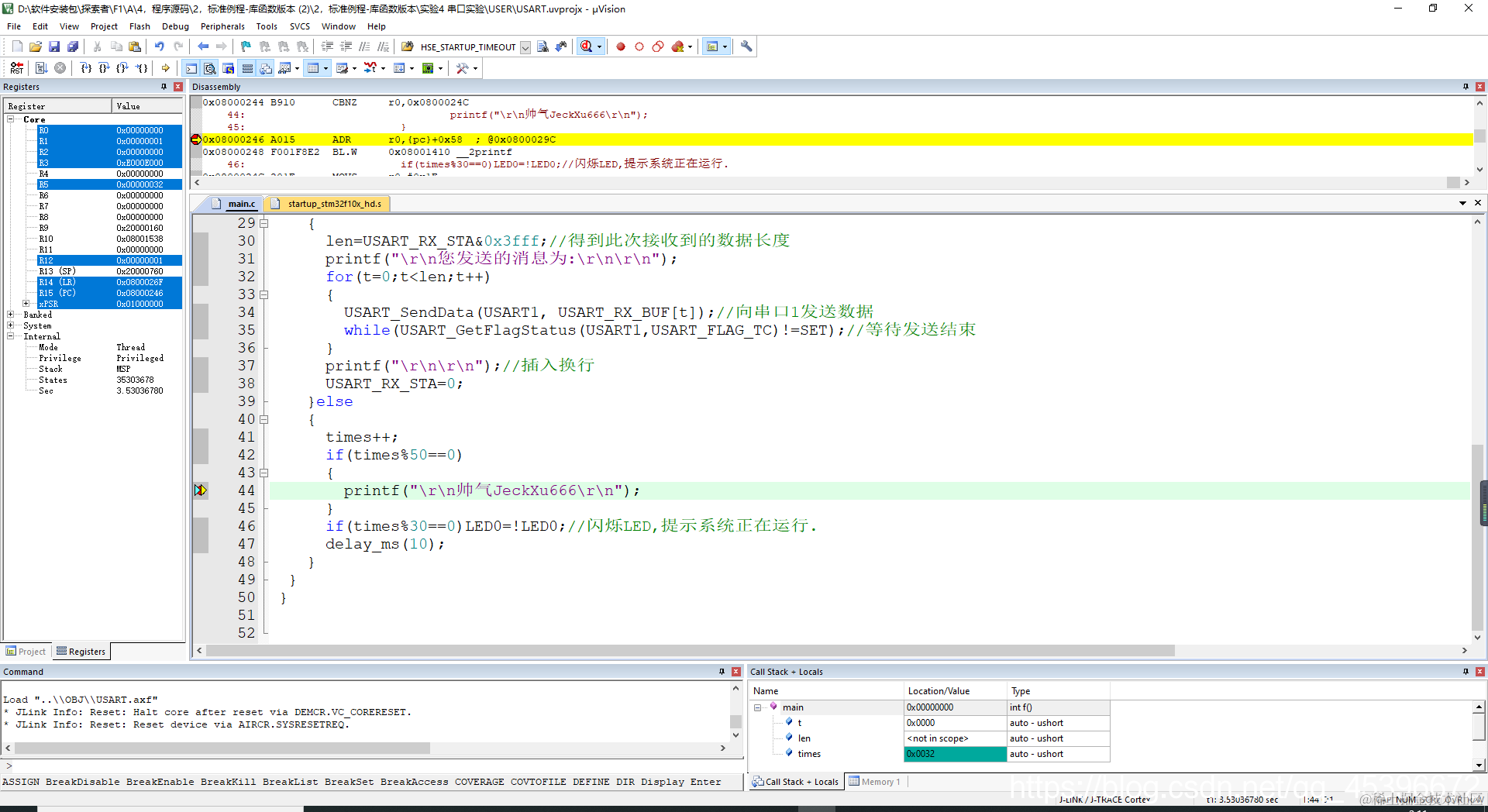
Task: Click the Run to cursor line icon
Action: coord(142,68)
